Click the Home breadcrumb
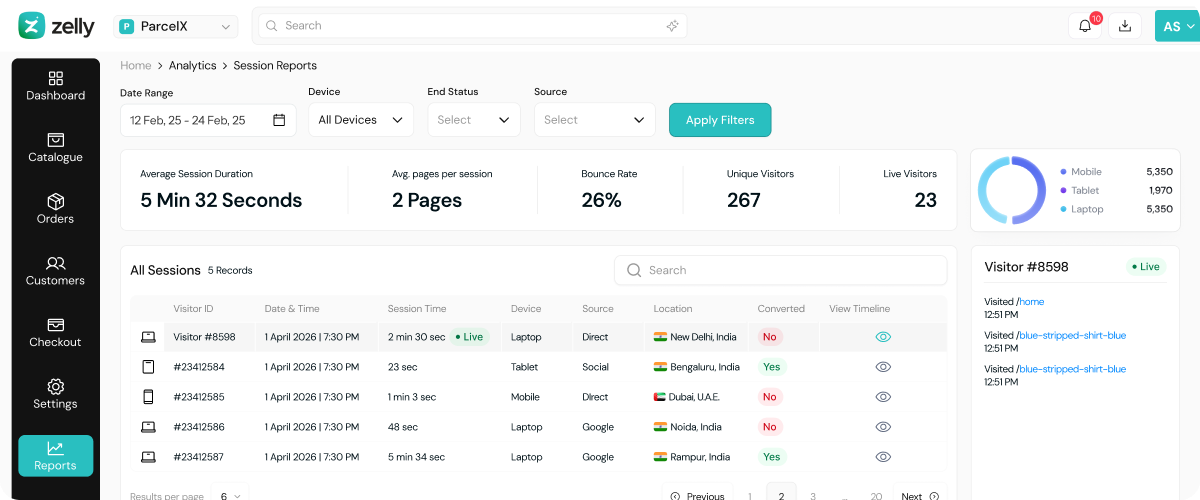Viewport: 1200px width, 500px height. [135, 65]
